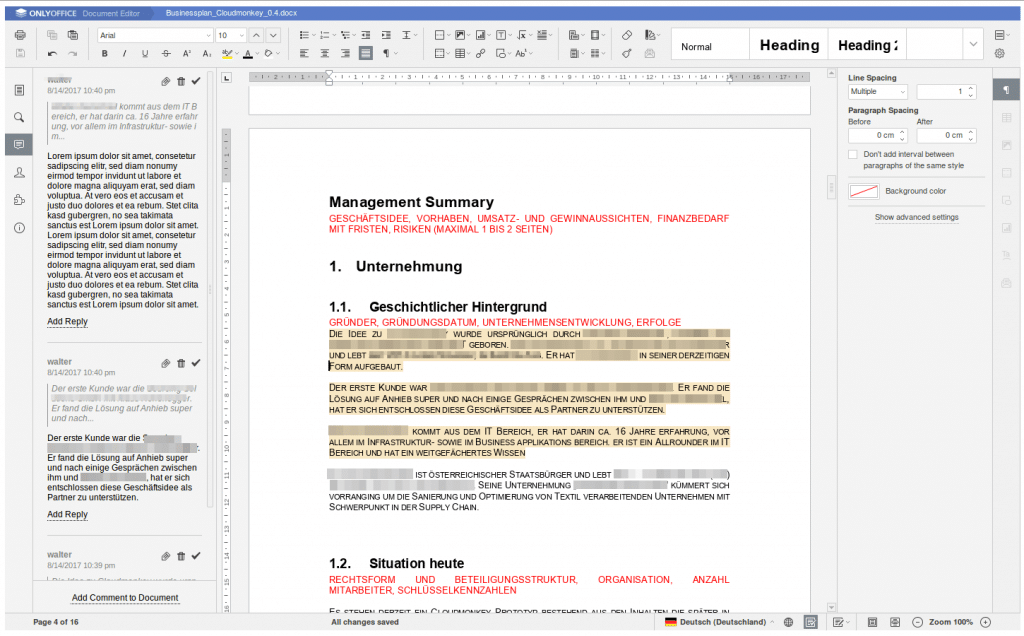Click Add Comment to Document

pos(125,598)
